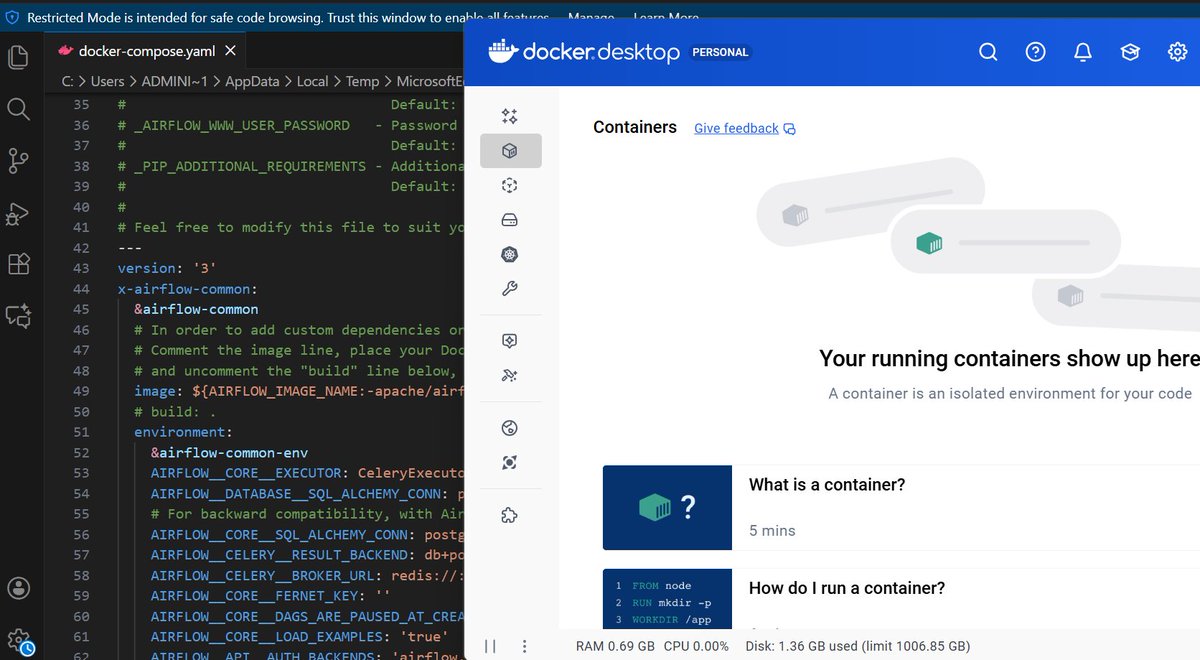Click the Restricted Mode shield icon
The width and height of the screenshot is (1200, 660).
coord(12,18)
